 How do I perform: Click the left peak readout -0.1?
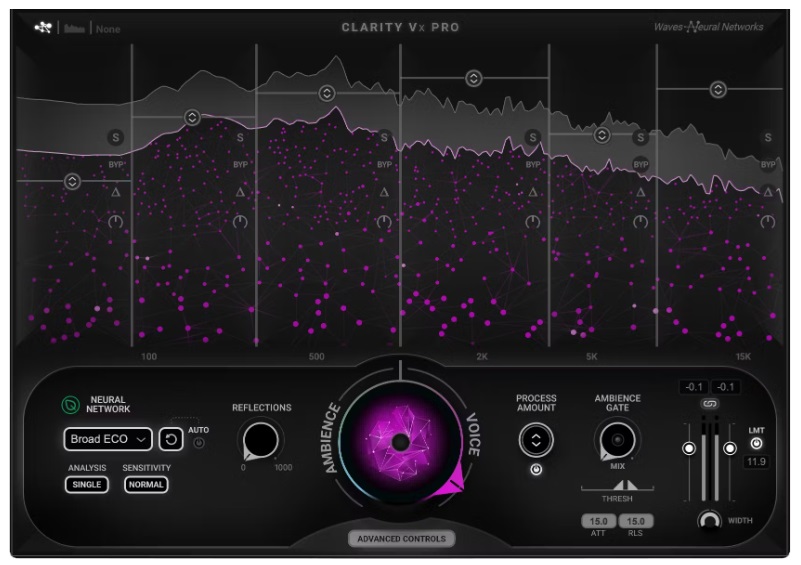694,387
